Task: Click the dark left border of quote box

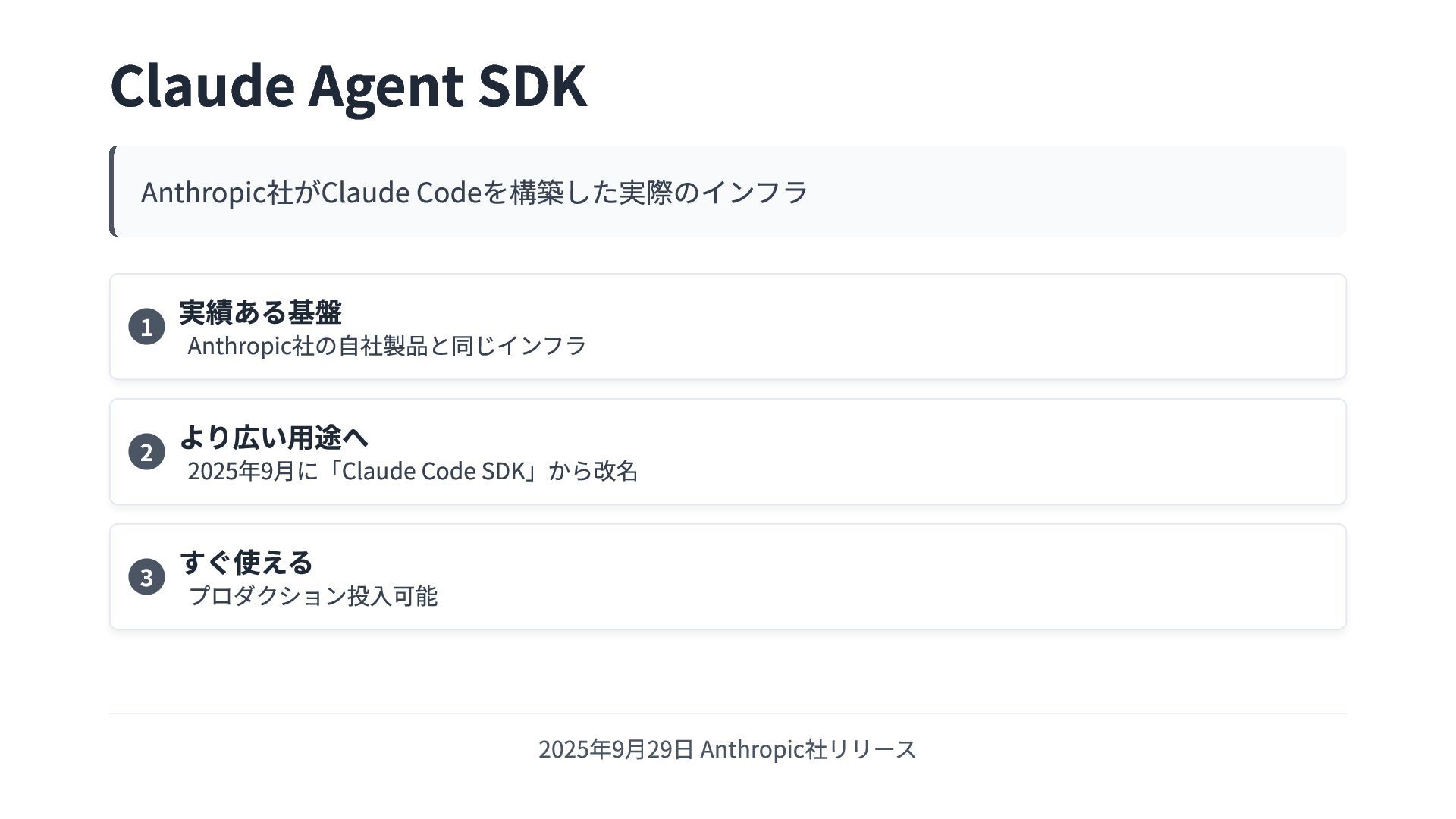Action: 113,191
